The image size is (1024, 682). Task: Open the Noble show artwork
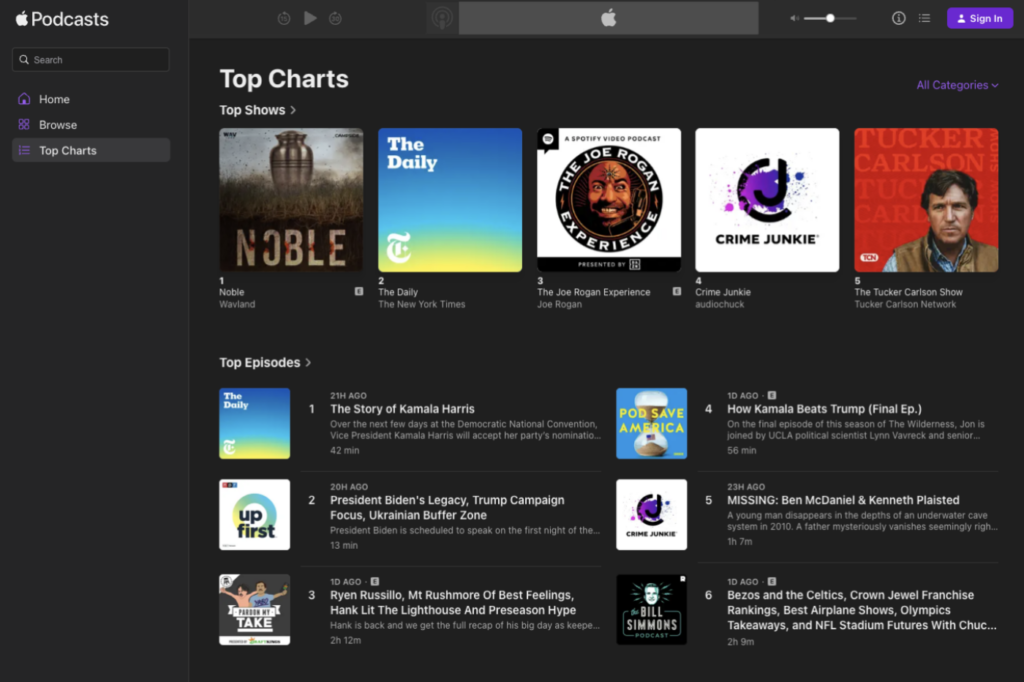tap(291, 200)
